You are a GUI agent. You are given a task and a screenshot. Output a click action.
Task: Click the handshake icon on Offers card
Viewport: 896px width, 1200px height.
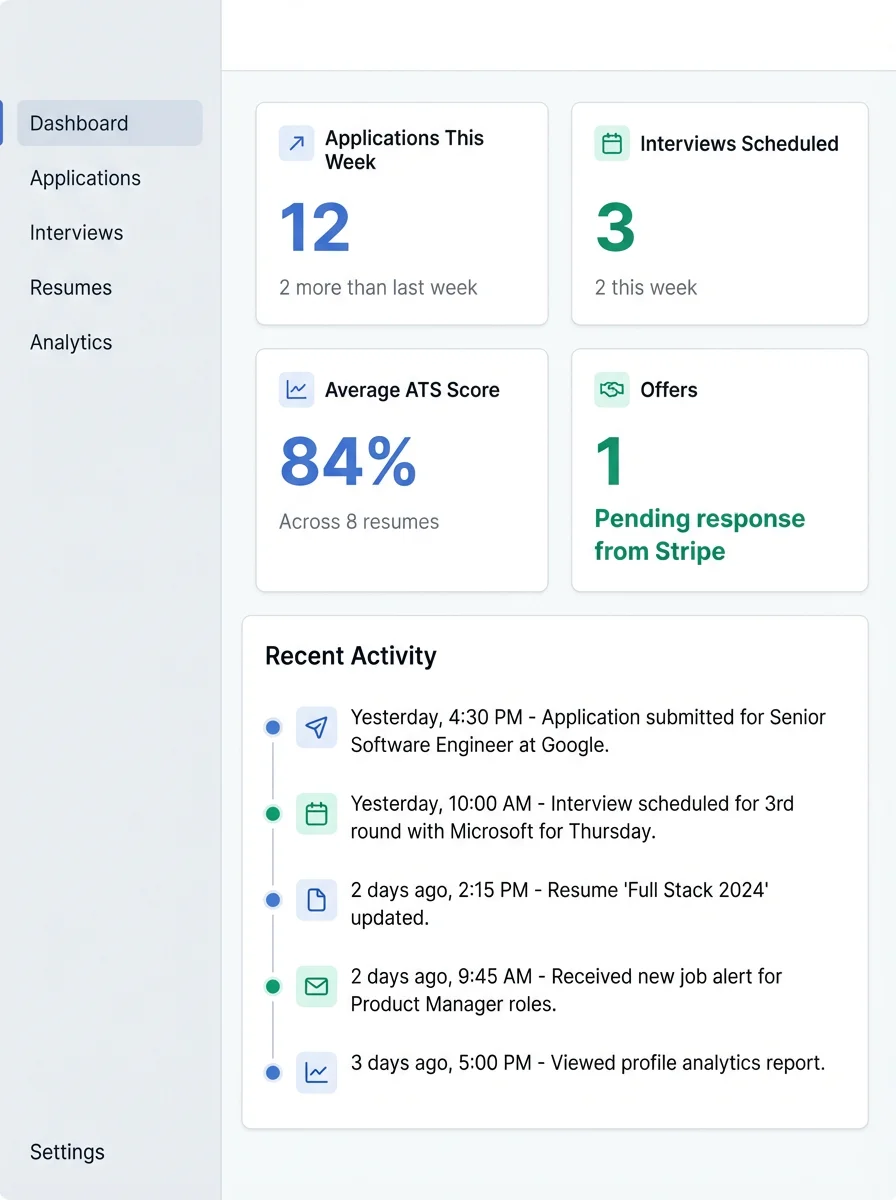tap(612, 390)
